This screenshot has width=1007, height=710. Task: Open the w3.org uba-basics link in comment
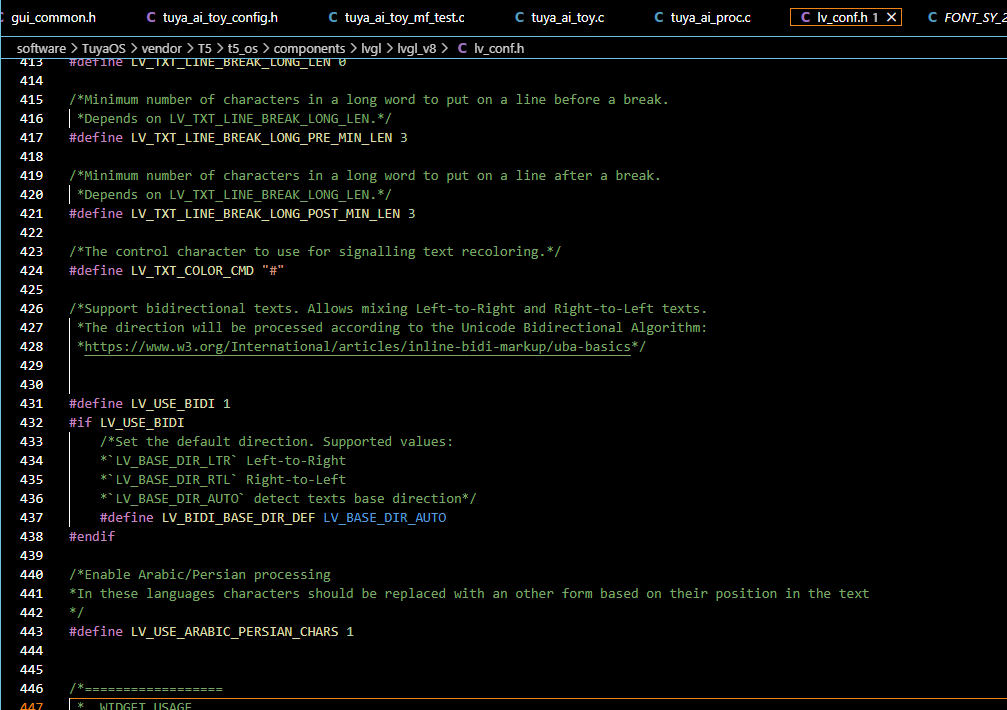click(358, 347)
